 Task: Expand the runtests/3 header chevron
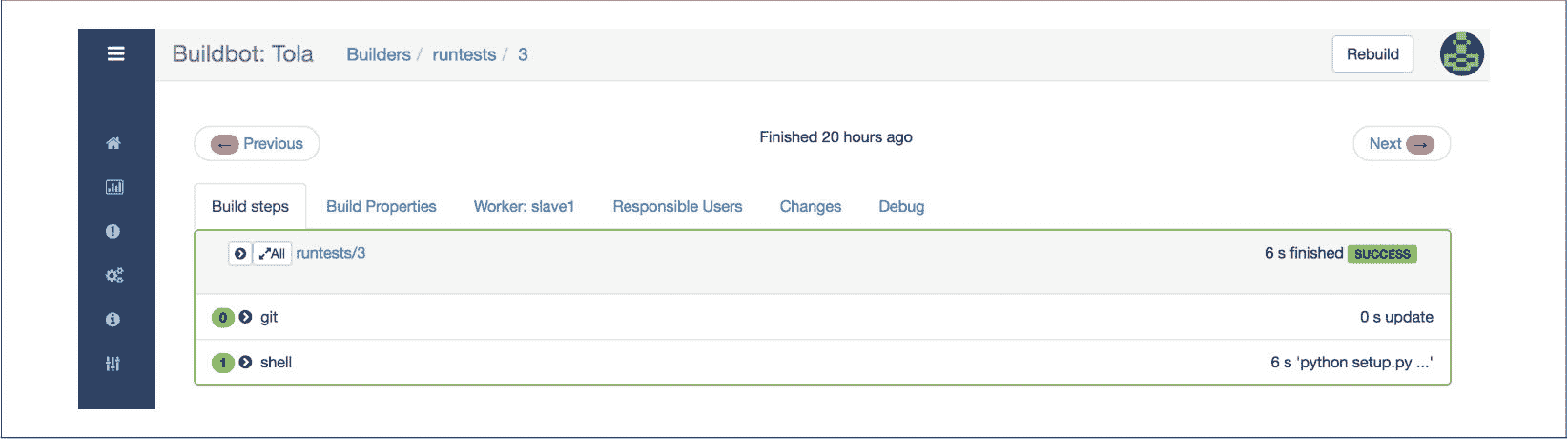point(240,254)
